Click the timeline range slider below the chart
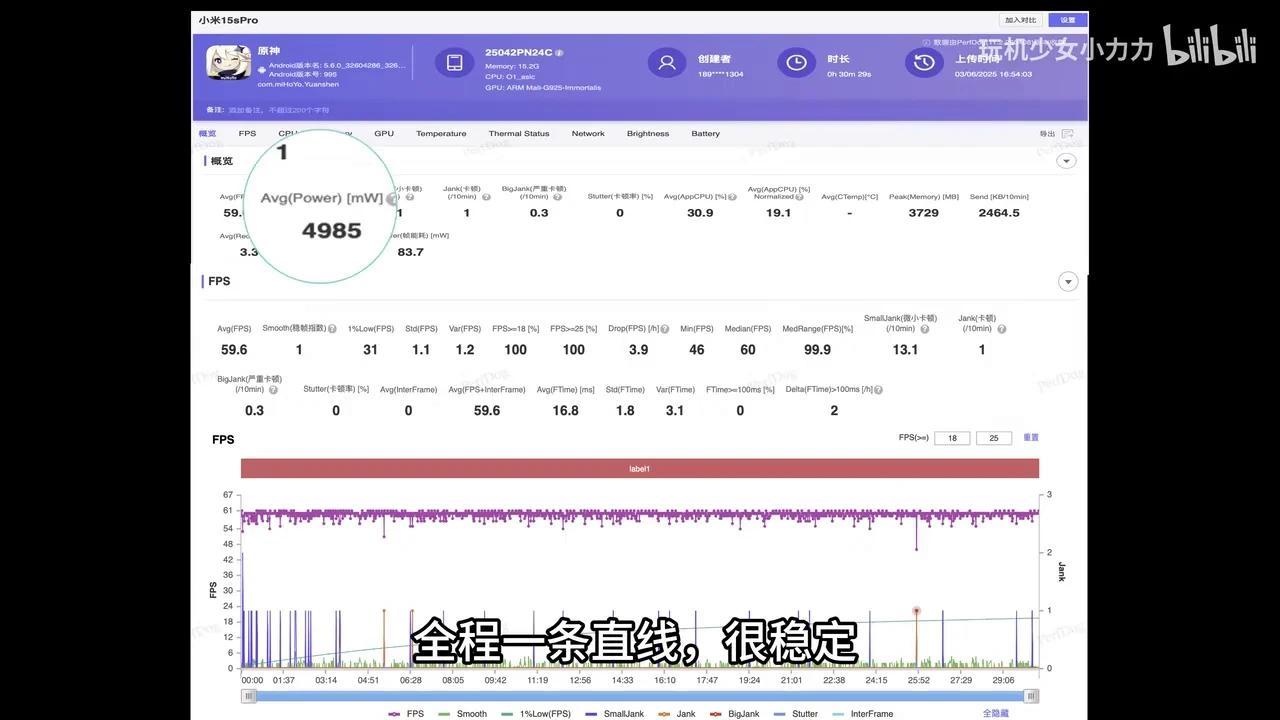This screenshot has width=1280, height=720. pos(640,695)
